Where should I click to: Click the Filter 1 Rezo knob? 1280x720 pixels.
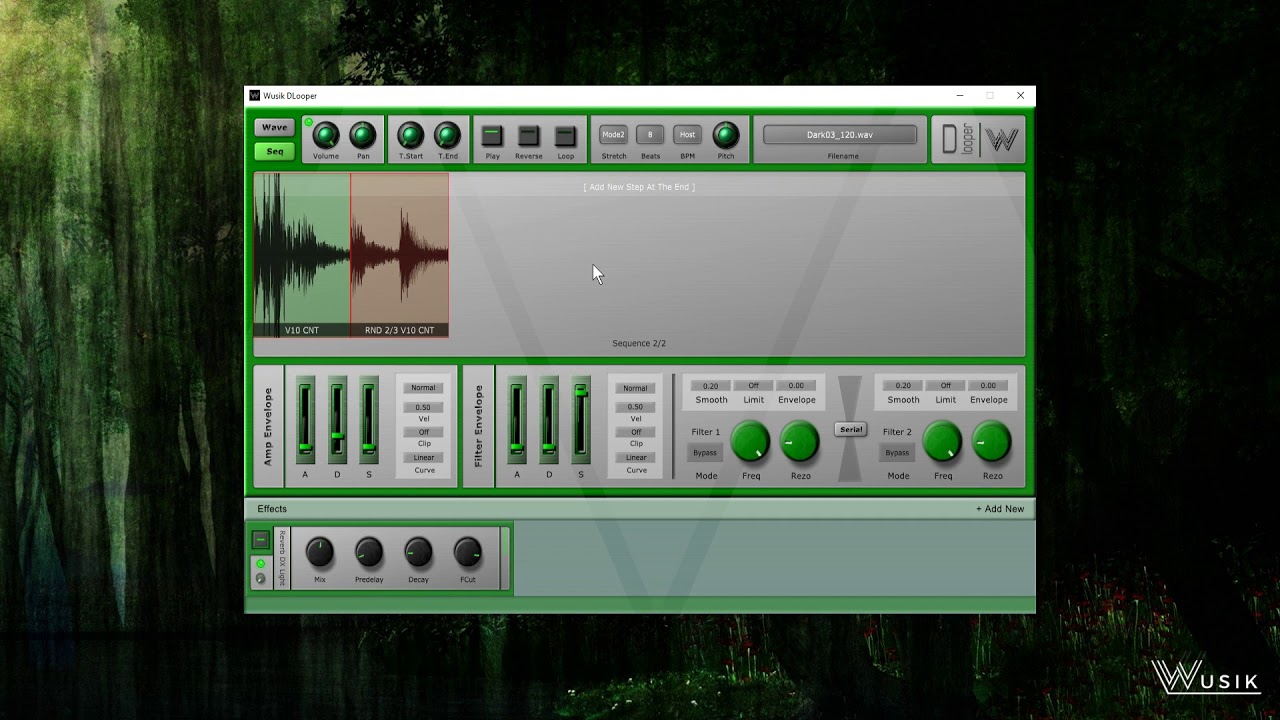point(800,442)
